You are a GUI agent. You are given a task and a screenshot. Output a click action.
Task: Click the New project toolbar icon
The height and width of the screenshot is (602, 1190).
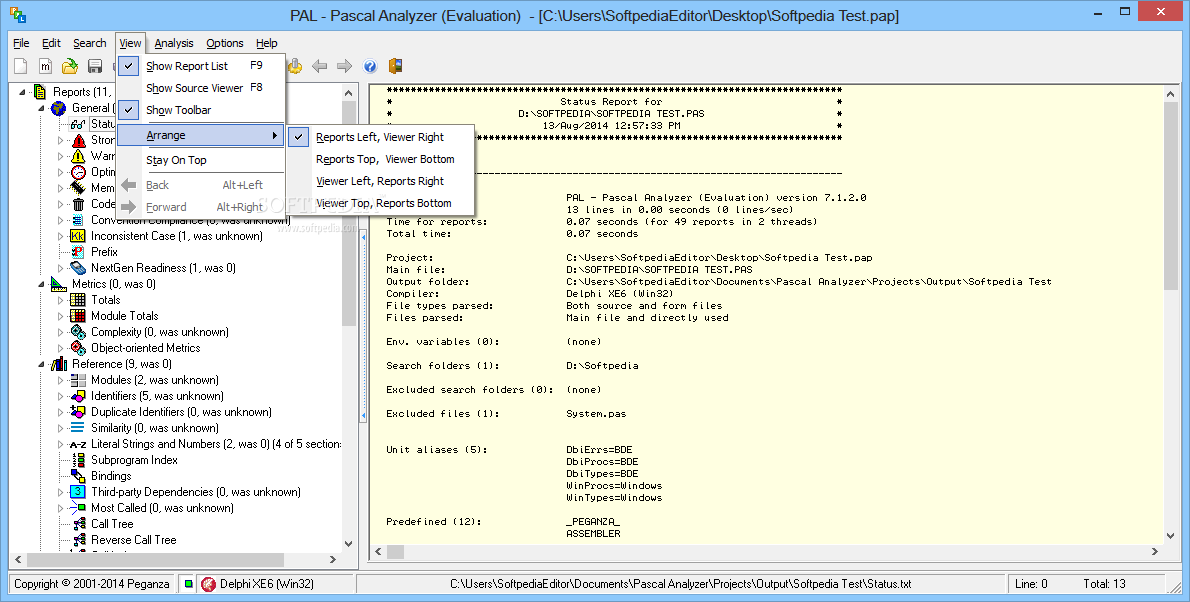click(21, 66)
